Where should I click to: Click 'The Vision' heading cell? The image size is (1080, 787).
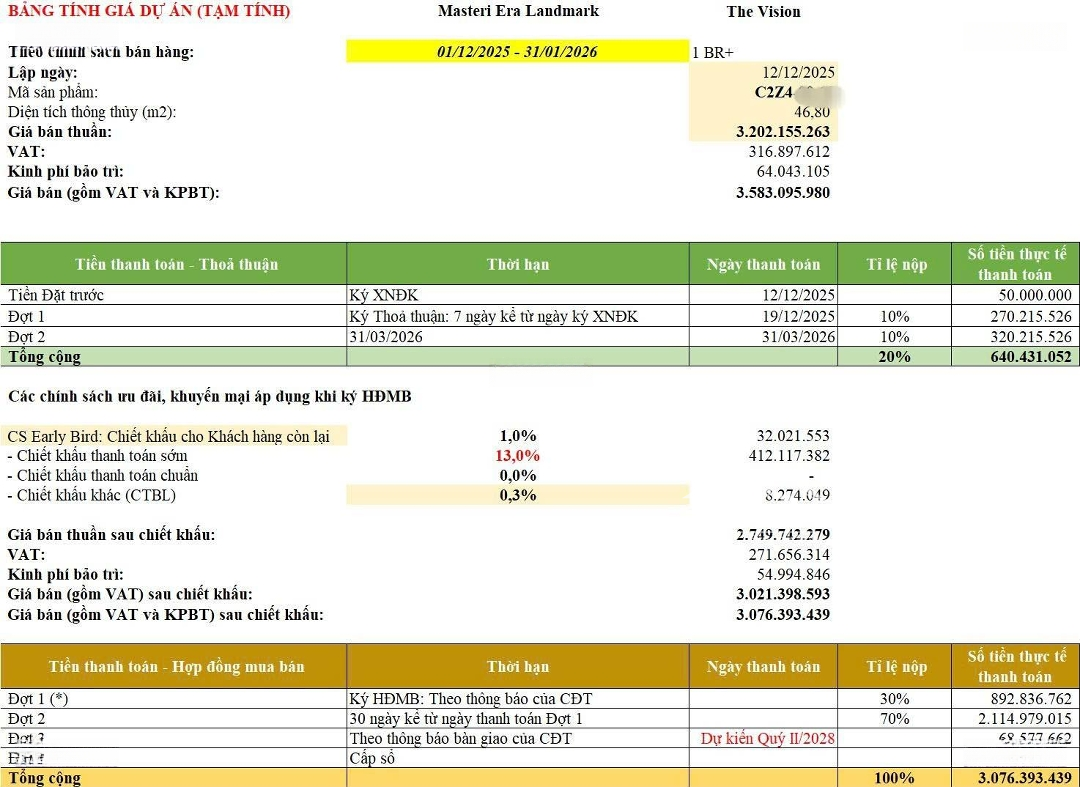click(763, 12)
